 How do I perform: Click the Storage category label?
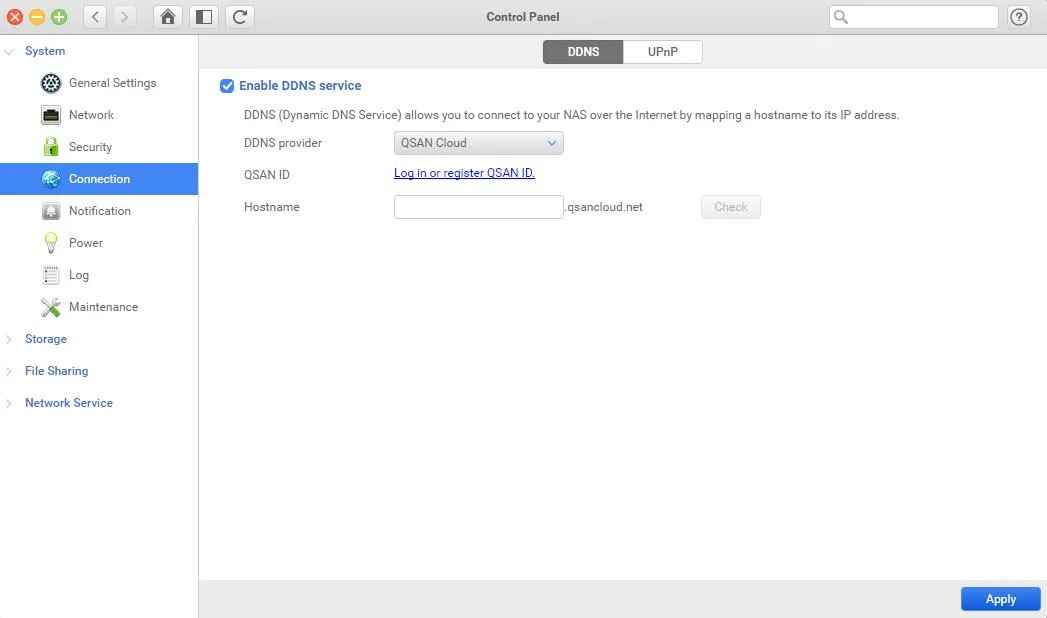pyautogui.click(x=45, y=339)
